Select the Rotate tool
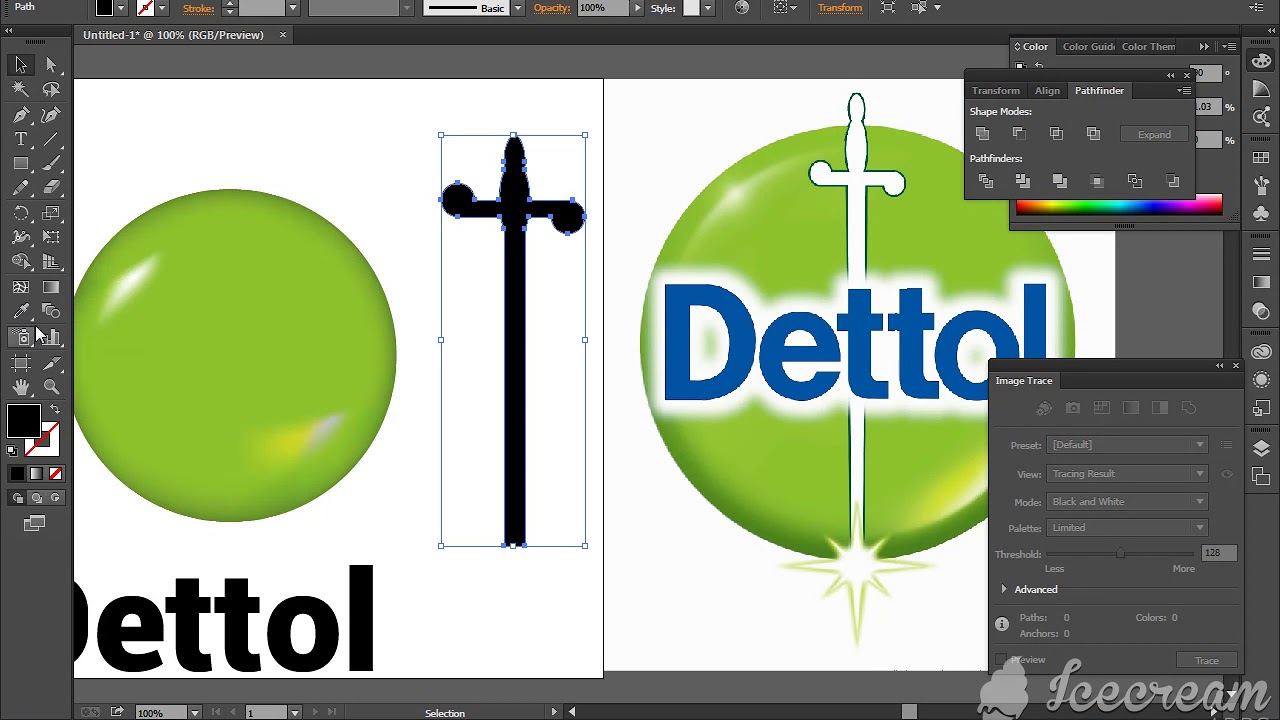This screenshot has width=1280, height=720. 21,213
